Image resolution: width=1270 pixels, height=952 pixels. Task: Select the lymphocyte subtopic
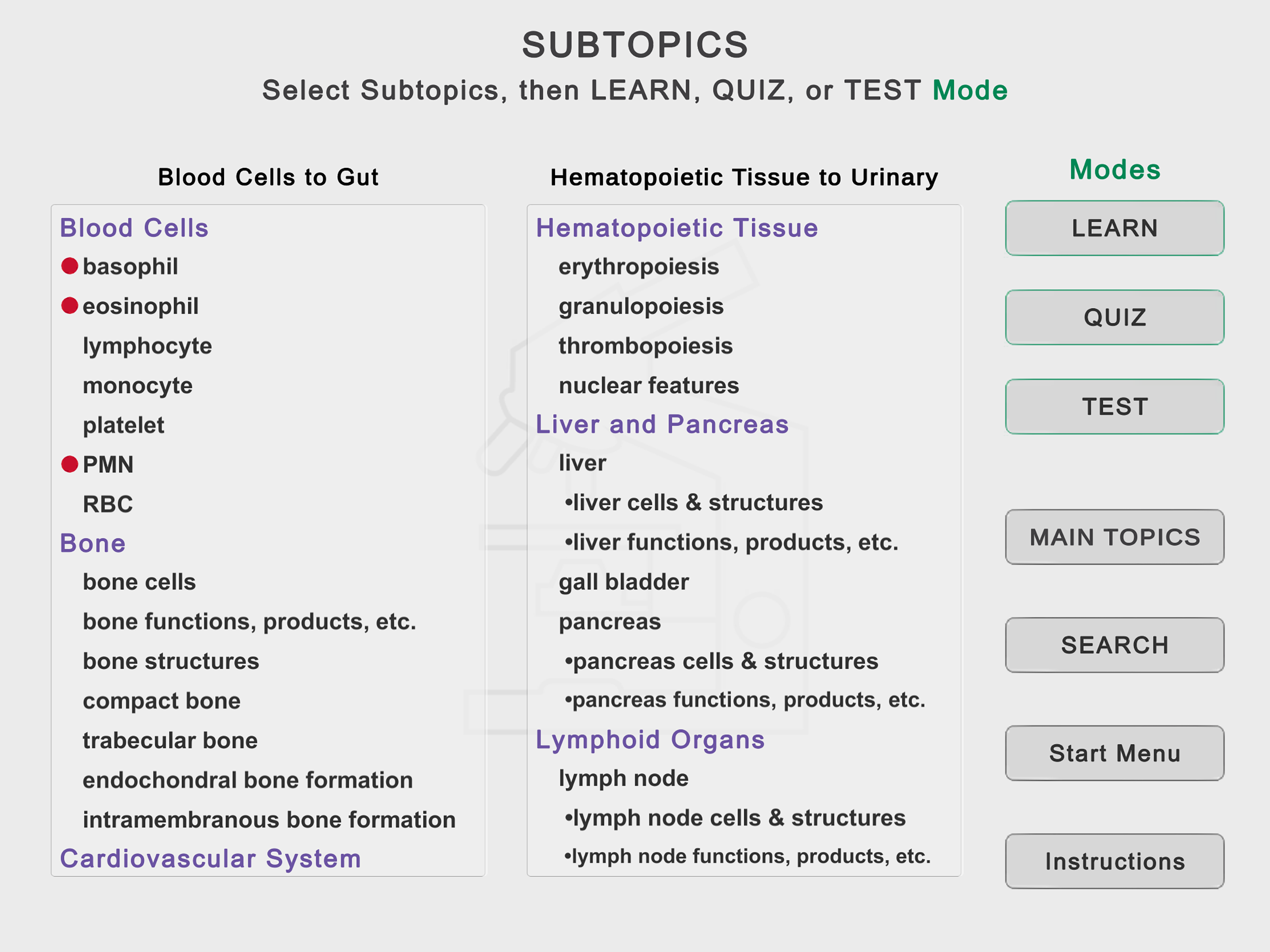(147, 346)
